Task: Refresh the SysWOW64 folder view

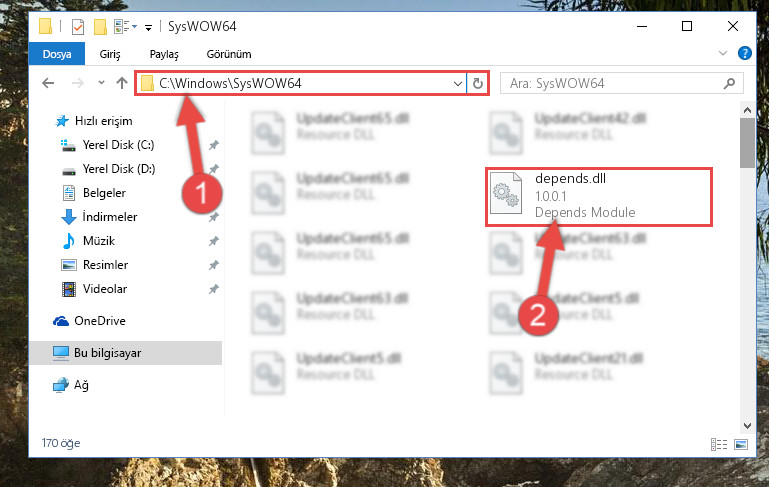Action: click(x=478, y=83)
